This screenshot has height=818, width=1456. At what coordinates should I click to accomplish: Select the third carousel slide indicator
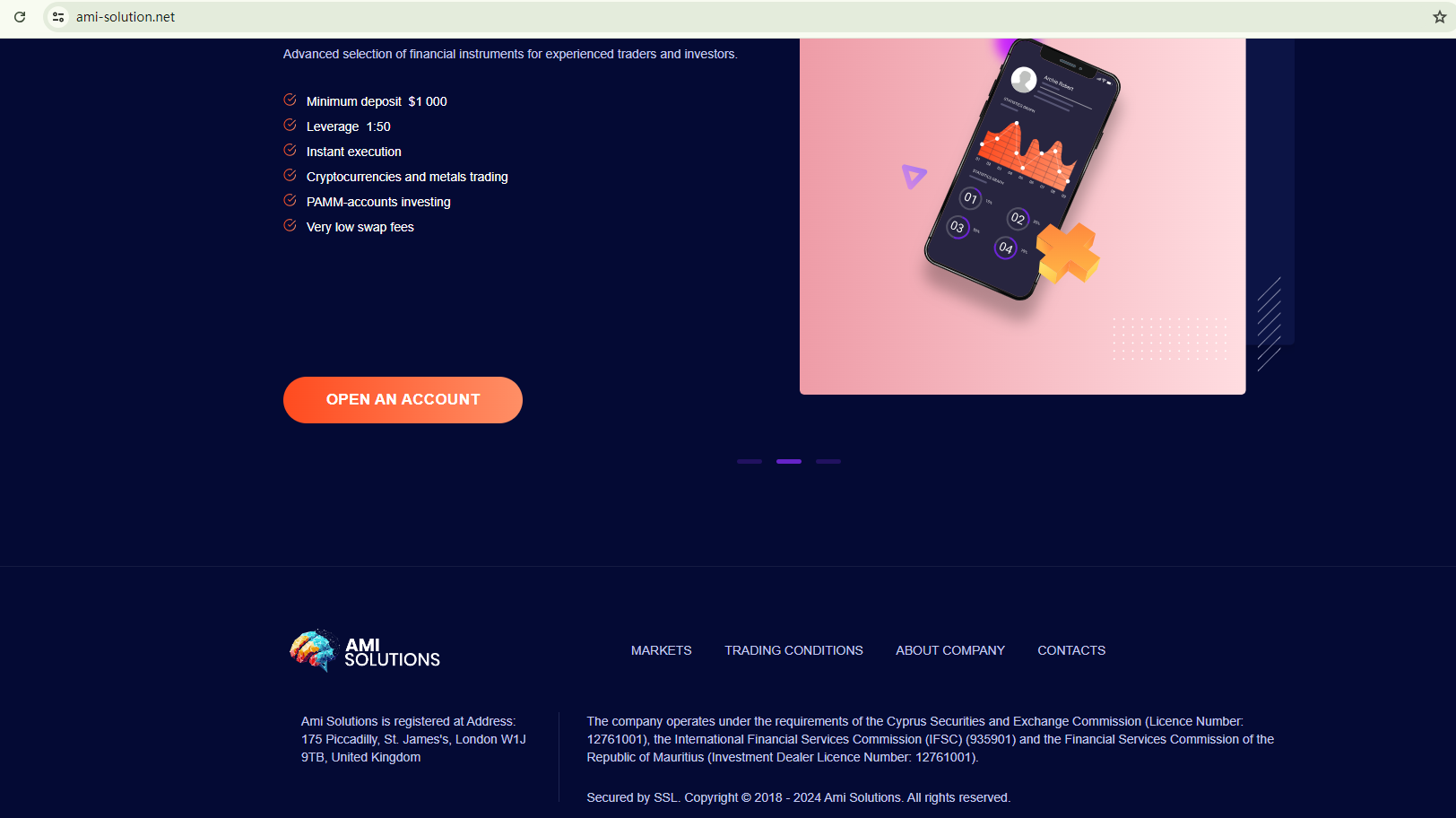coord(828,461)
